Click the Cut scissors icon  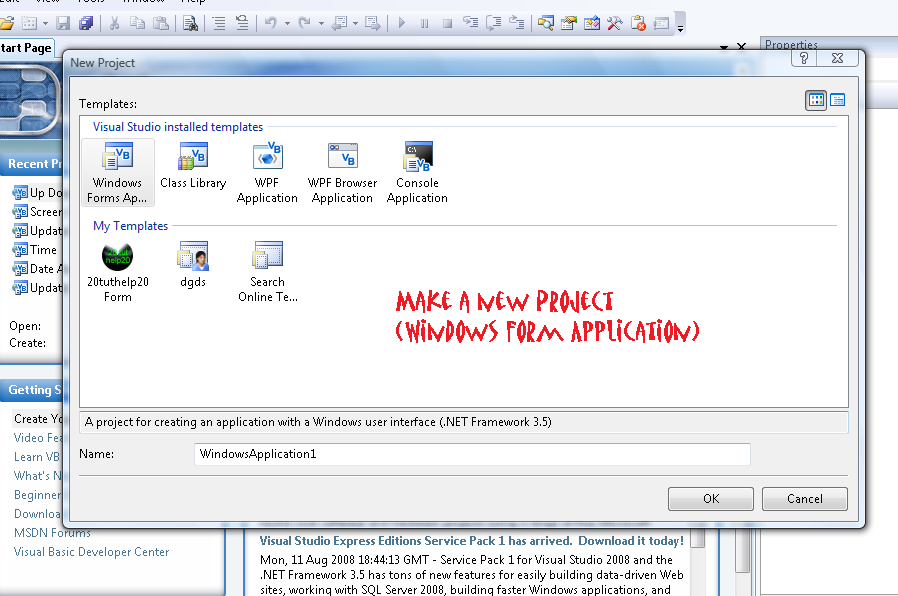[x=115, y=23]
